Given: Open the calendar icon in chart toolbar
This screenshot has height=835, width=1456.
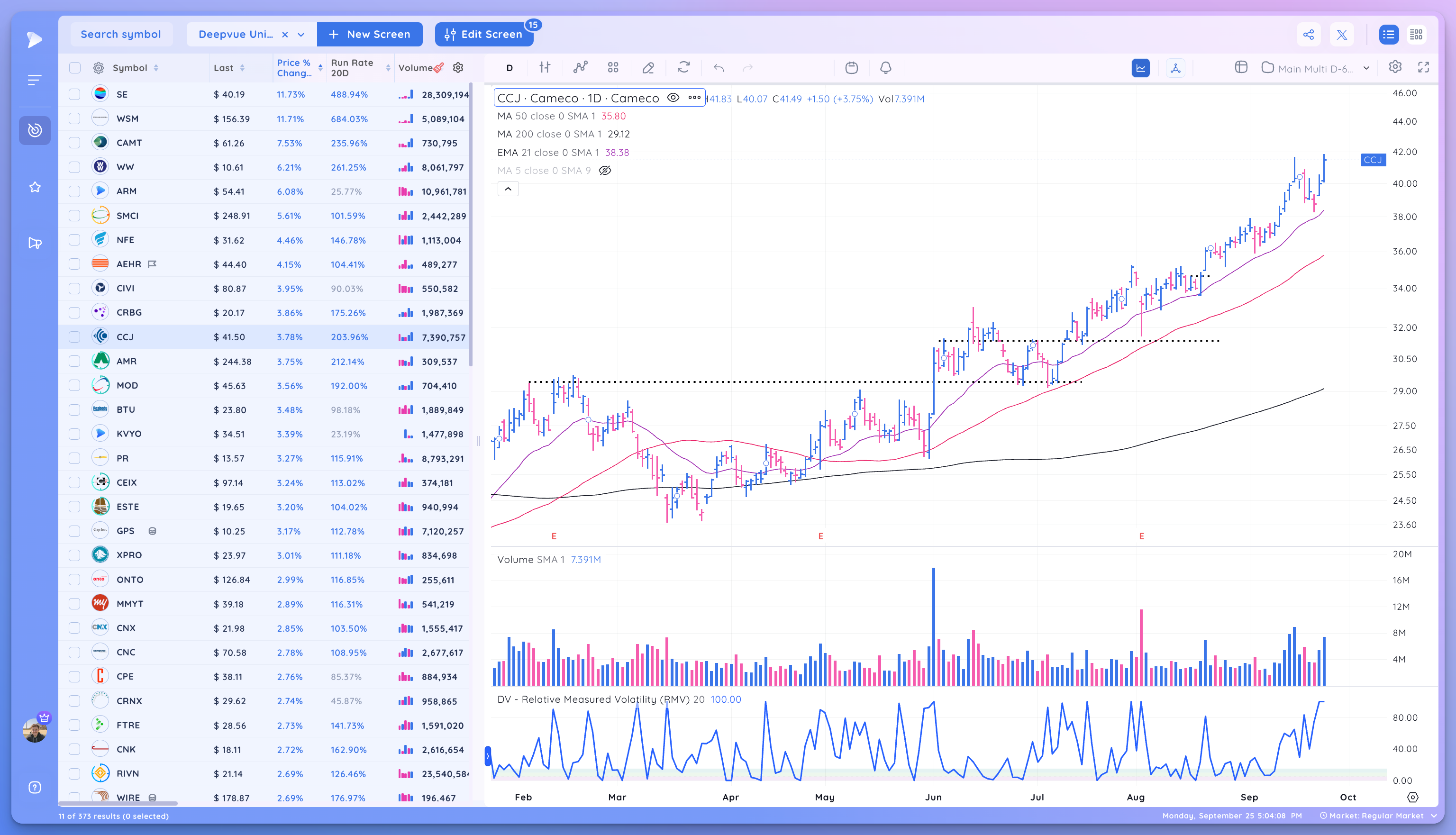Looking at the screenshot, I should pyautogui.click(x=852, y=68).
